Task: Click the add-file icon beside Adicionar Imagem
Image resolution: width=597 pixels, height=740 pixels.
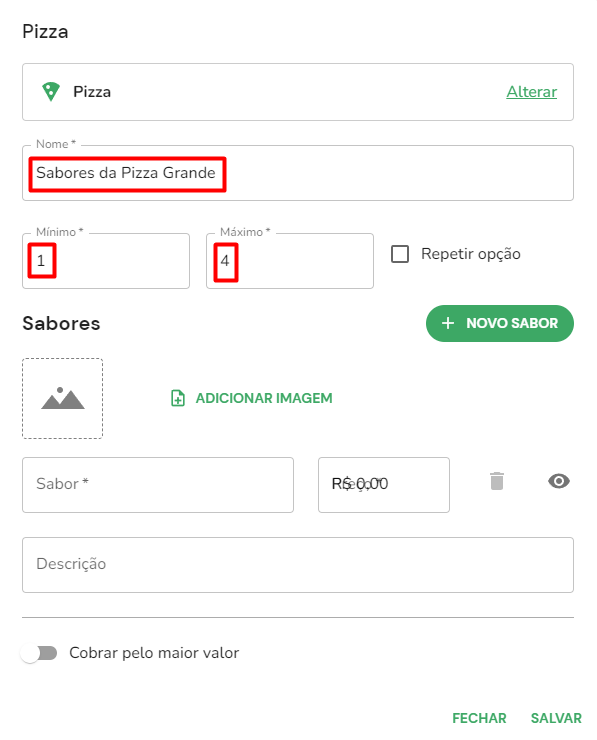Action: [x=178, y=398]
